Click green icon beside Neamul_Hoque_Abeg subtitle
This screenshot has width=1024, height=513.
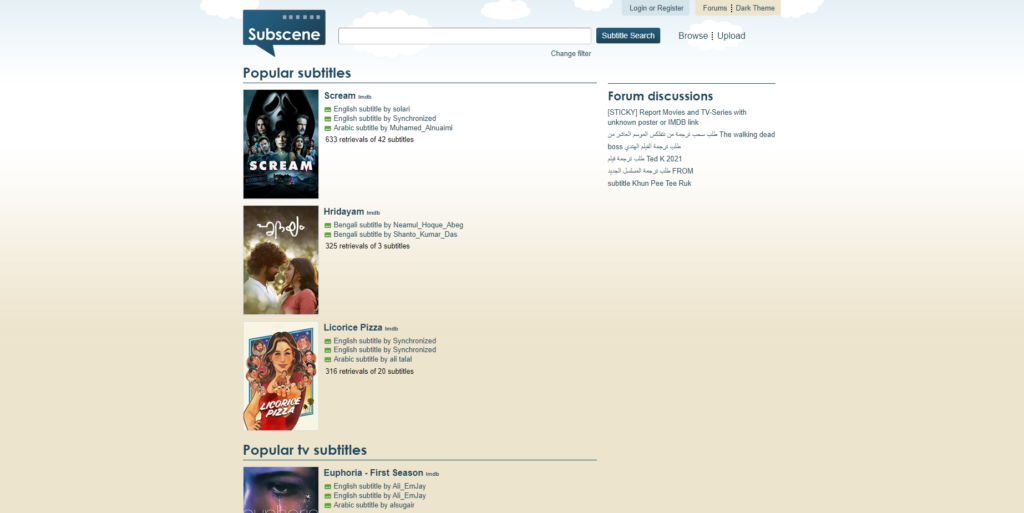[328, 226]
